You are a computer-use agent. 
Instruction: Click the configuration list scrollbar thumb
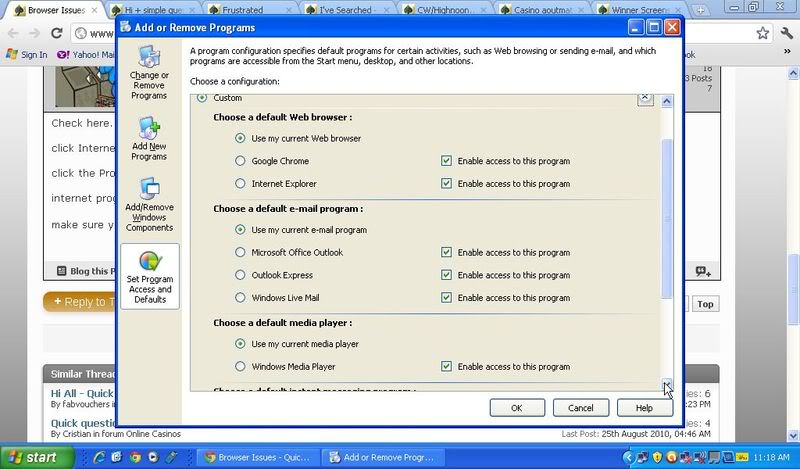[x=666, y=218]
